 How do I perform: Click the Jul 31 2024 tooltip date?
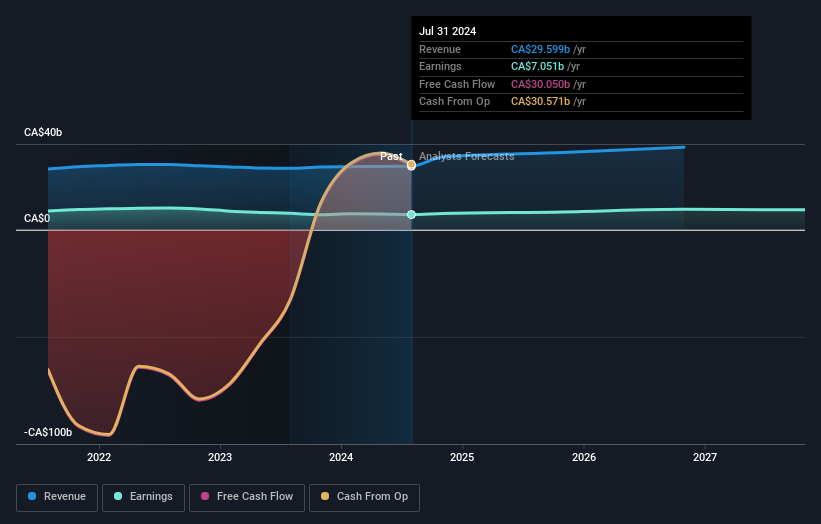pos(448,31)
